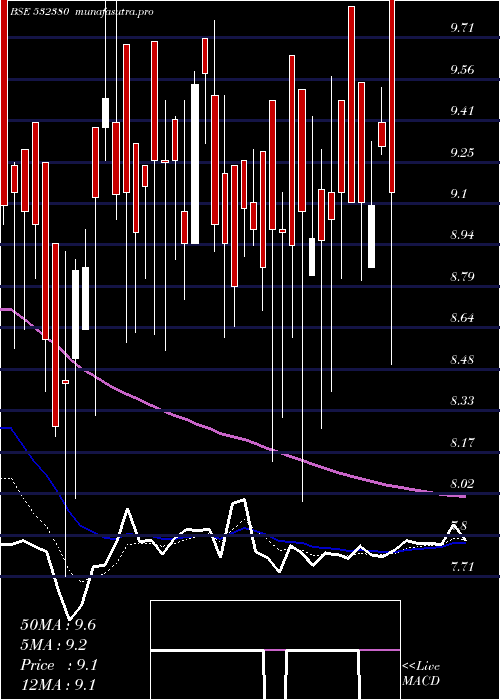Image resolution: width=500 pixels, height=700 pixels.
Task: Select the 8.17 price axis label
Action: click(x=462, y=442)
